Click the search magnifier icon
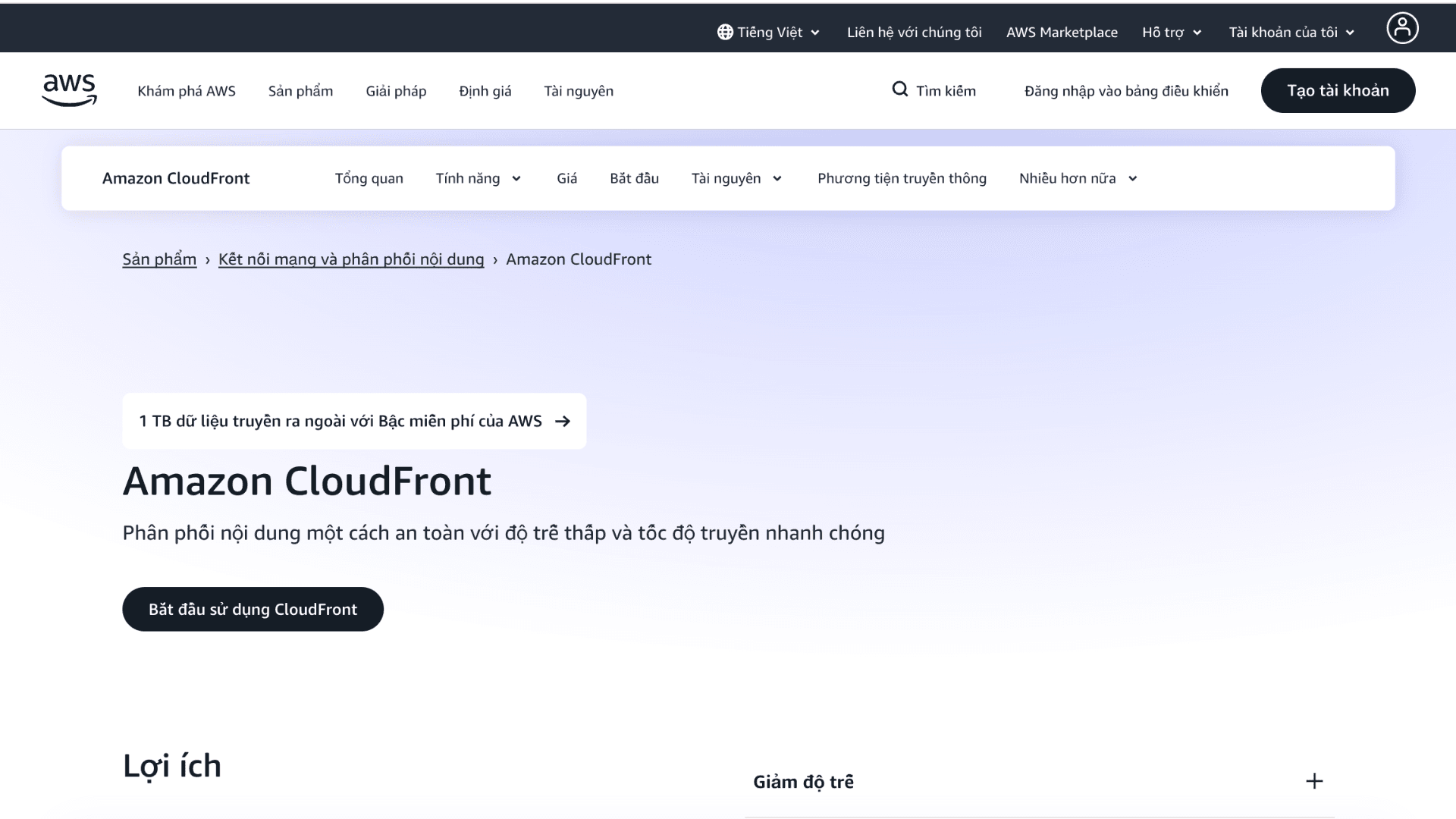The image size is (1456, 819). pyautogui.click(x=899, y=89)
